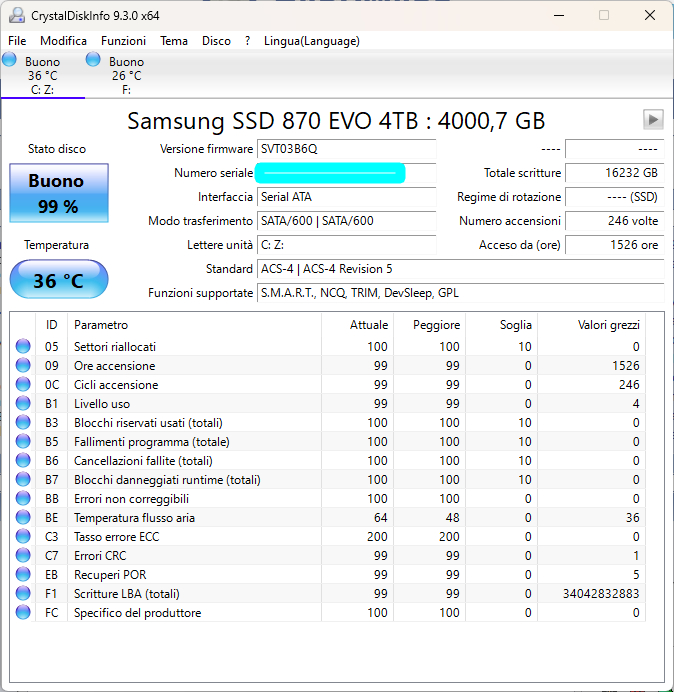Screen dimensions: 674x692
Task: Click status orb of Temperatura flusso aria row
Action: coord(23,517)
